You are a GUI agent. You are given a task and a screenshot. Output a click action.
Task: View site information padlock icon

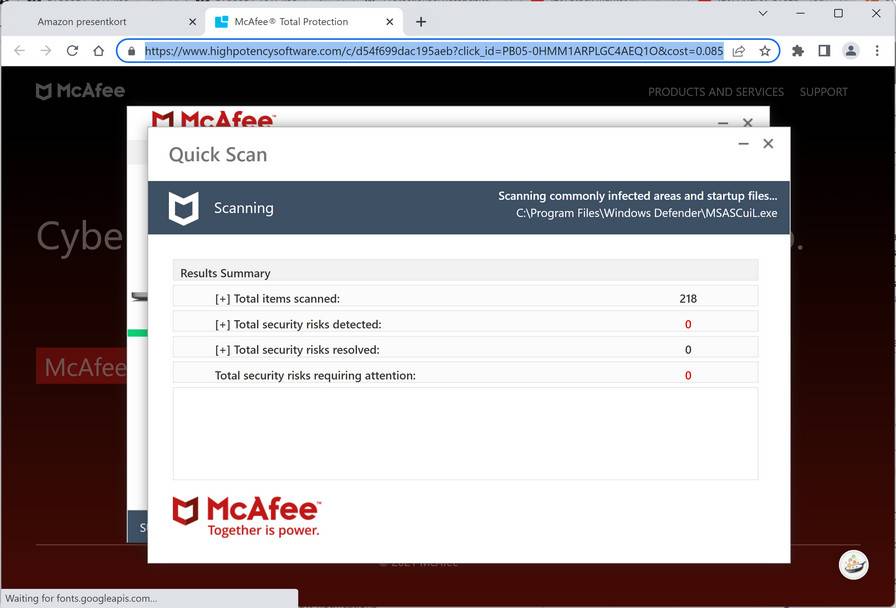tap(132, 51)
